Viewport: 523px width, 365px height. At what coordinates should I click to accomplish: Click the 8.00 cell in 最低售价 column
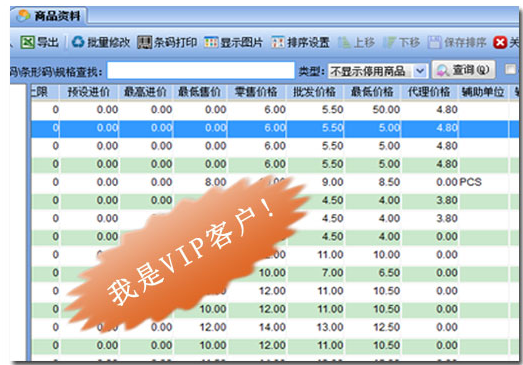[x=200, y=182]
